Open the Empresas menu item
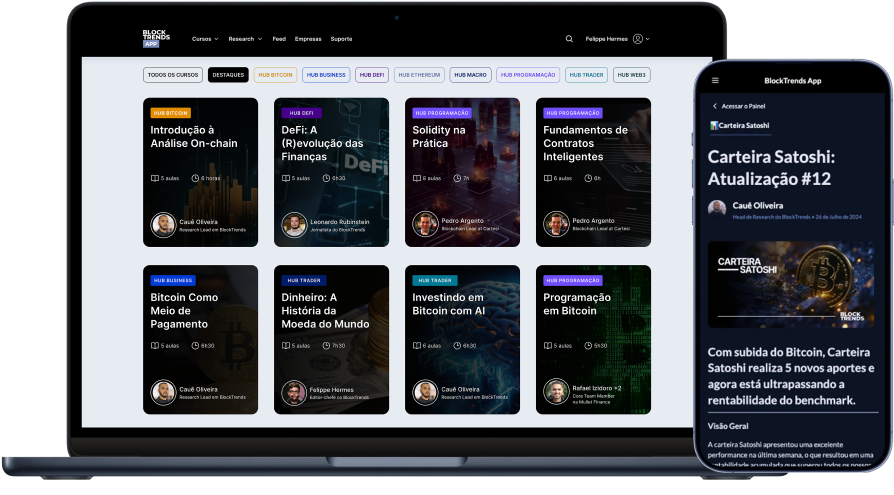 point(308,39)
